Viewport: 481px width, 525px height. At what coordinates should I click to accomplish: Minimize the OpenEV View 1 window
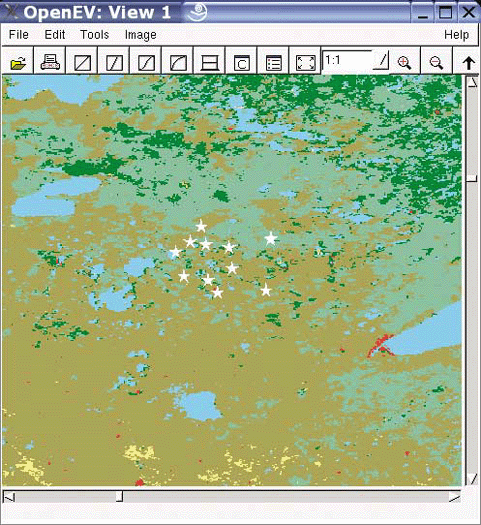pos(423,13)
